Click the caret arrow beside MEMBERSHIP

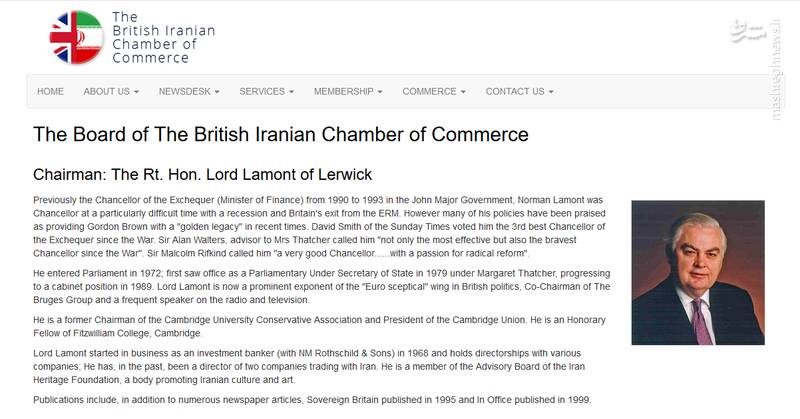[380, 92]
